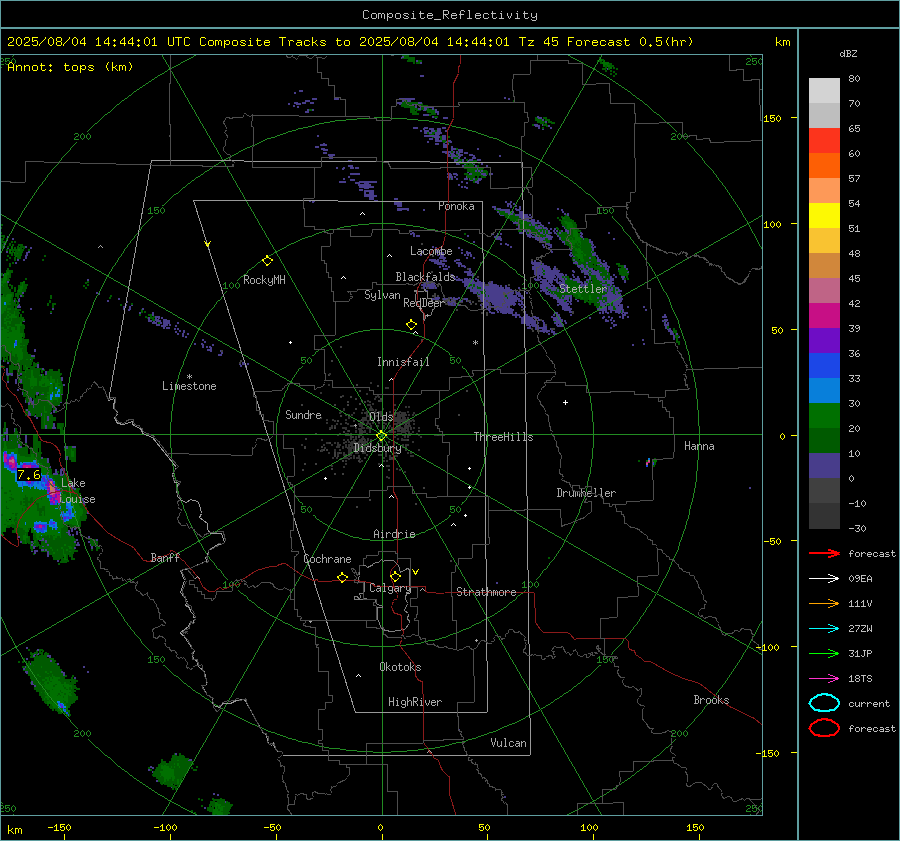Click the 27ZW track label
Screen dimensions: 900x841
[860, 629]
